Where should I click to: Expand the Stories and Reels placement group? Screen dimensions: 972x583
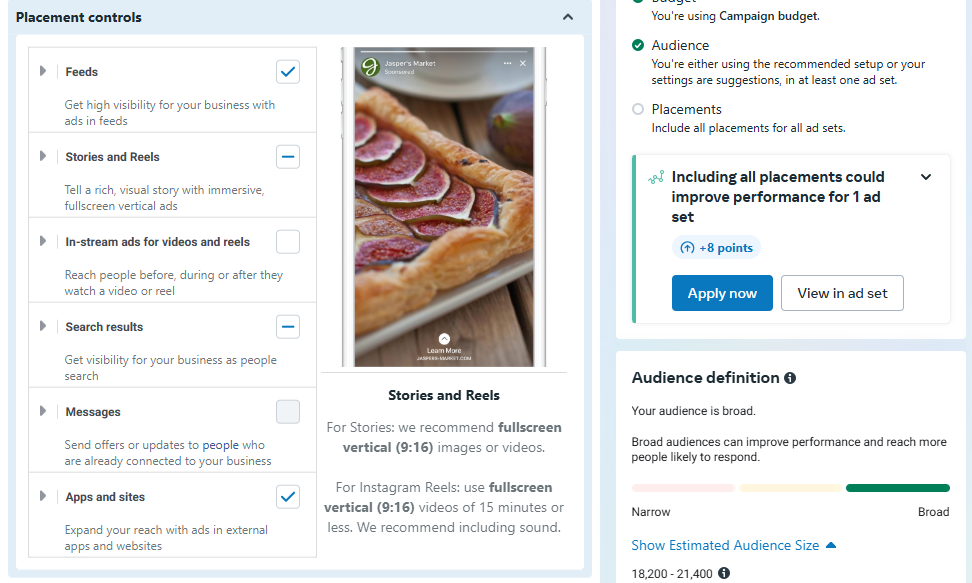click(x=43, y=156)
